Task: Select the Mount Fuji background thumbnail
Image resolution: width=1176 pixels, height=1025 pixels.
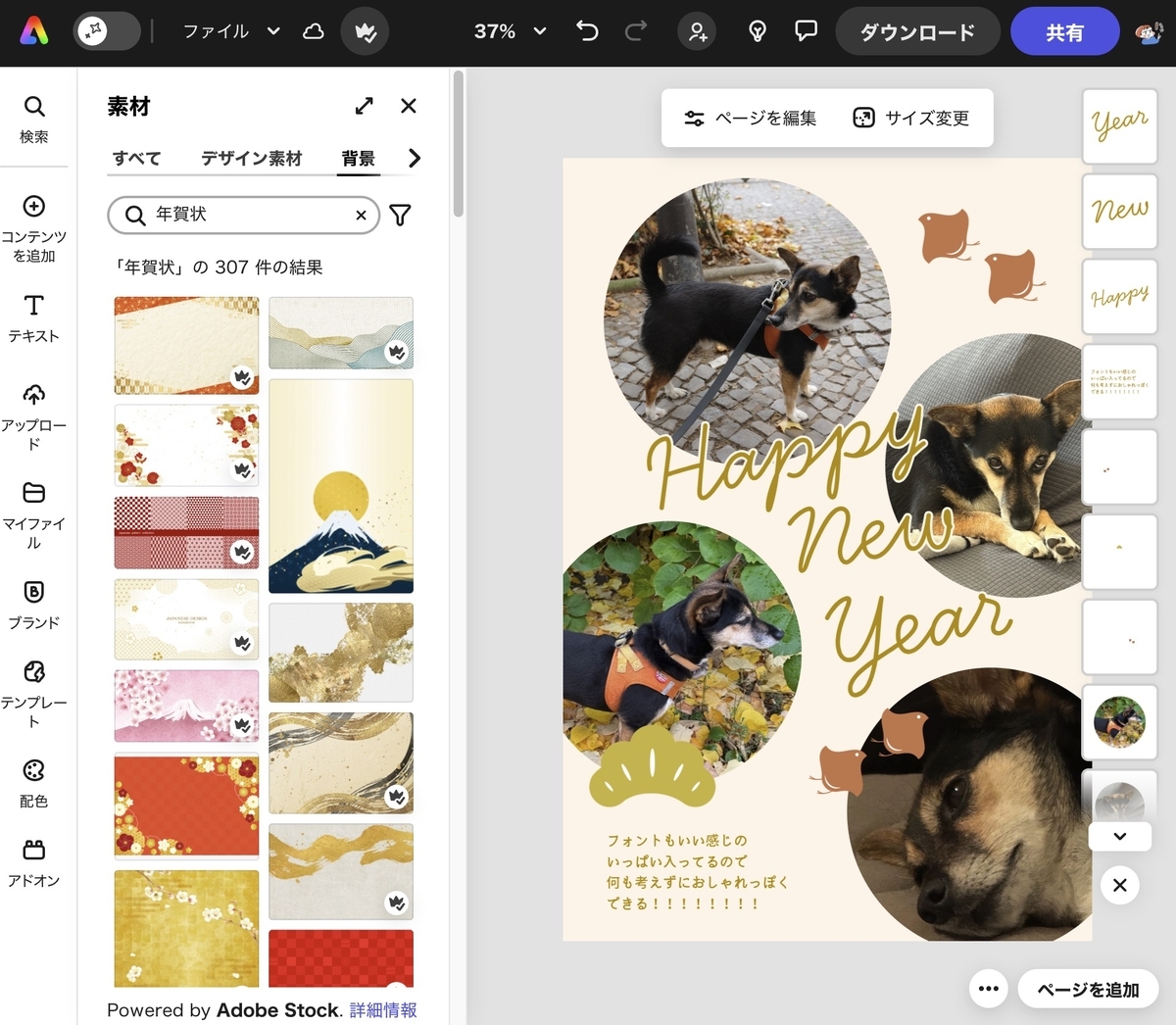Action: click(x=340, y=486)
